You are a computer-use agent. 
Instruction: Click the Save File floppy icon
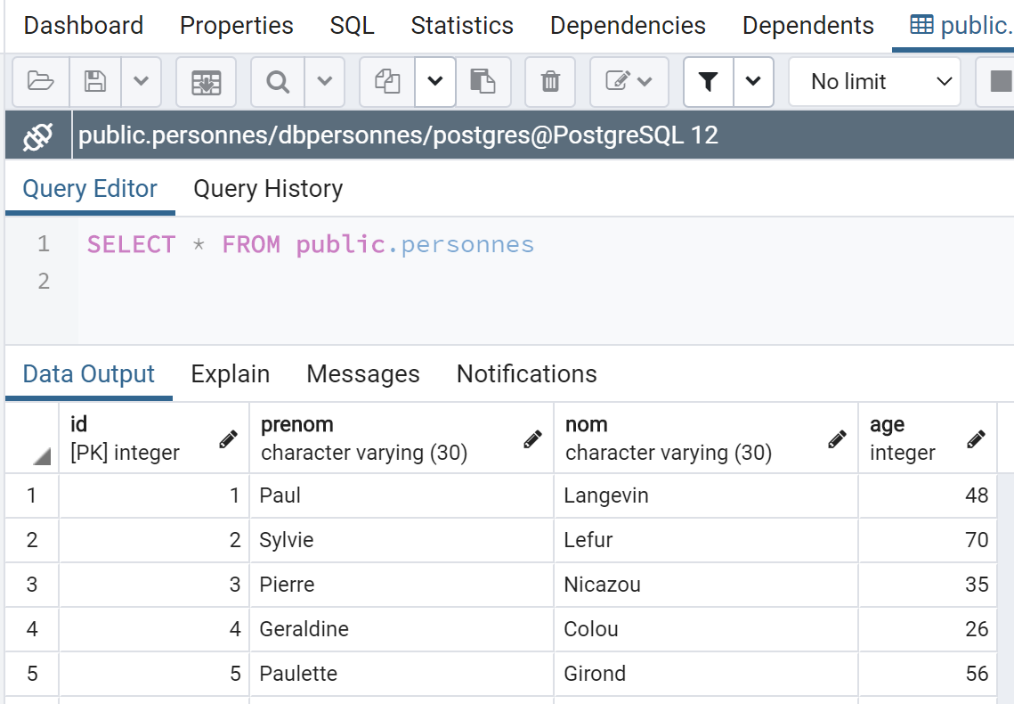(95, 82)
